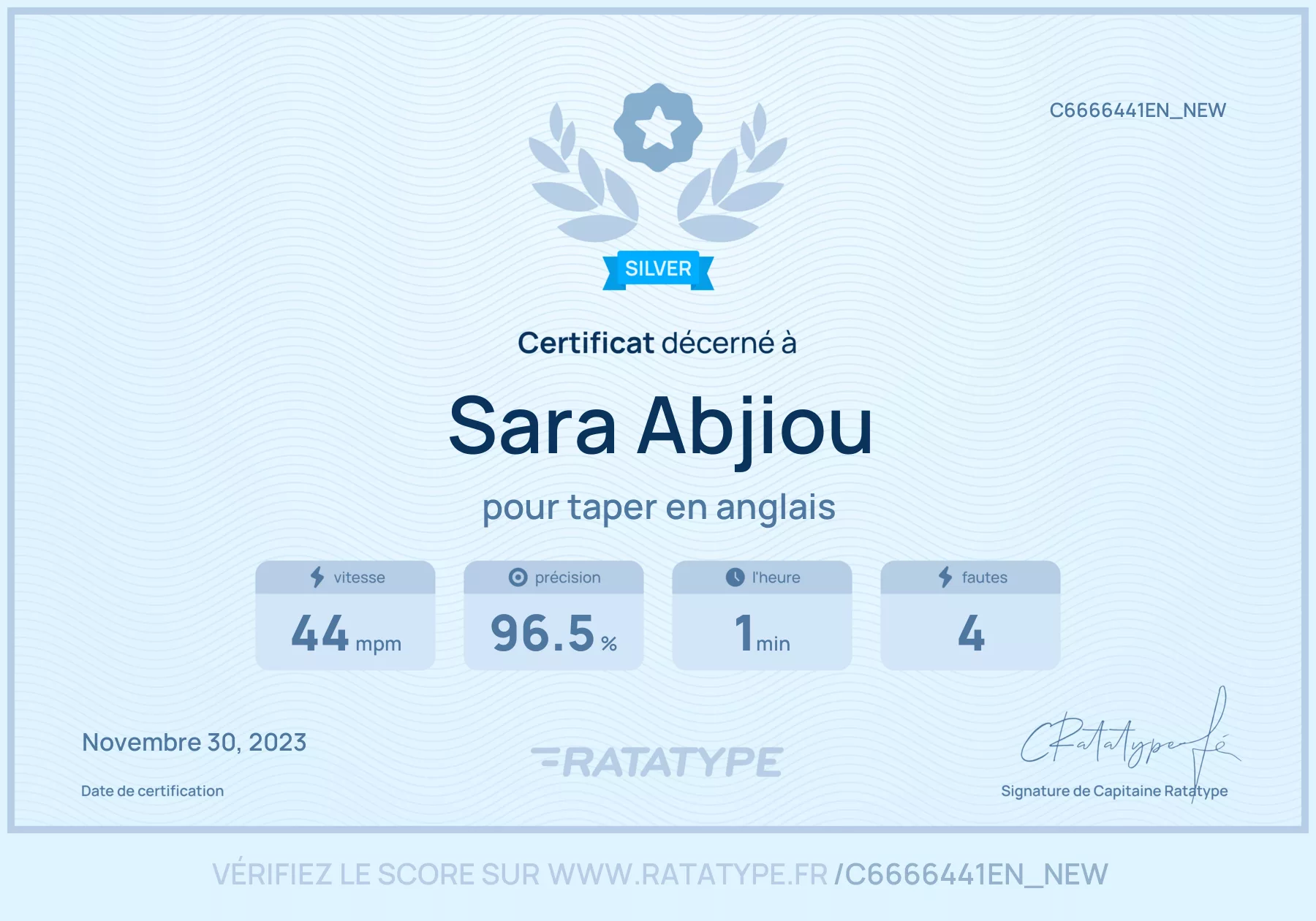Click the mistakes count 4
The image size is (1316, 921).
(971, 633)
